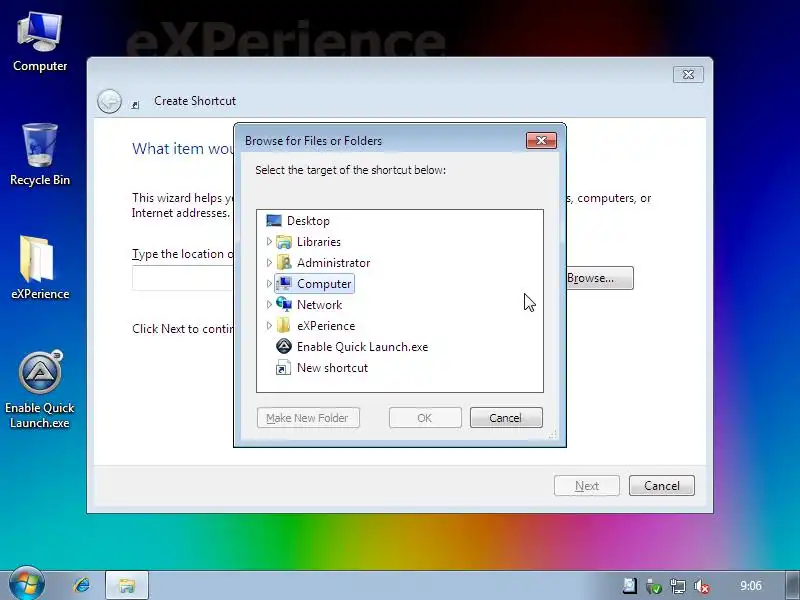This screenshot has height=600, width=800.
Task: Click the small shortcut icon beside Create Shortcut title
Action: click(x=135, y=105)
